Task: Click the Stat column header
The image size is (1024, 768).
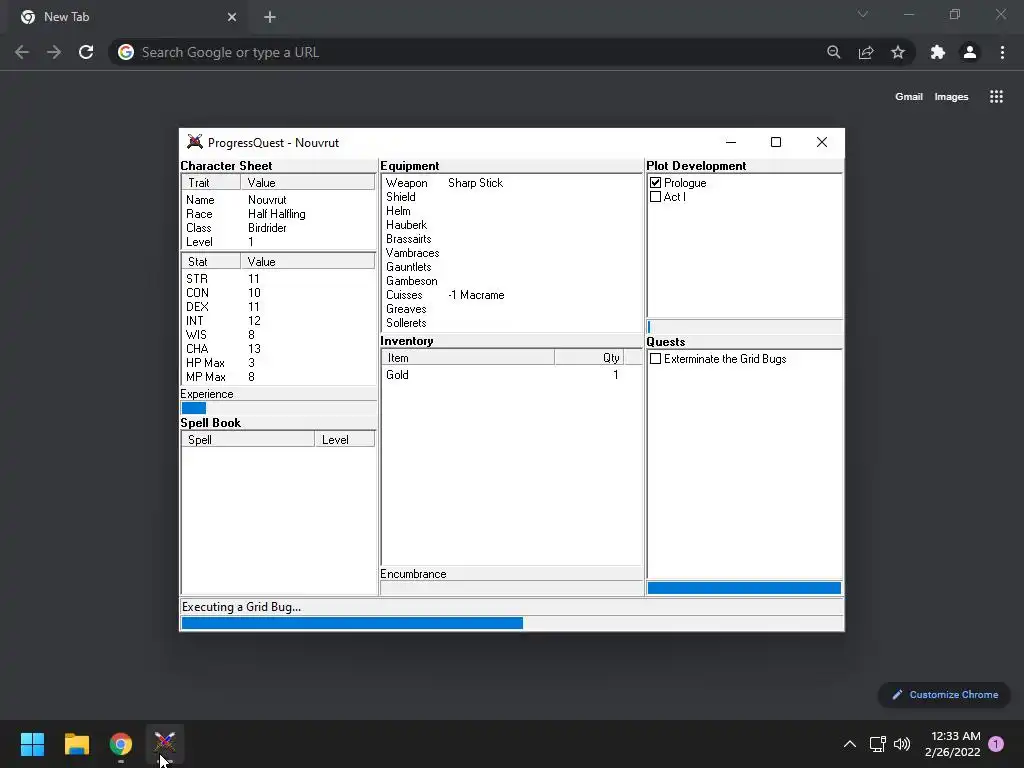Action: [211, 262]
